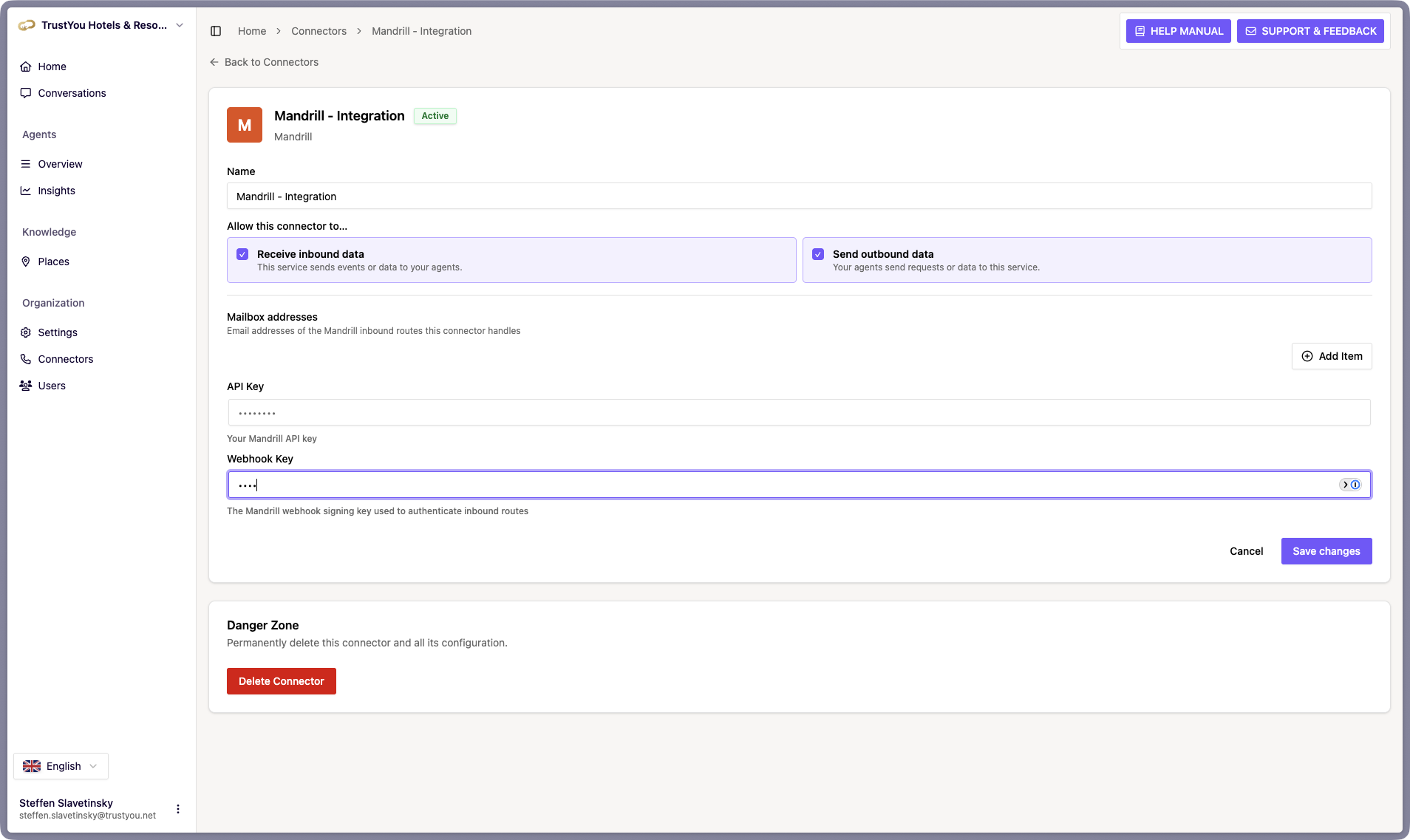Click the Danger Zone heading
Screen dimensions: 1410x840
263,625
